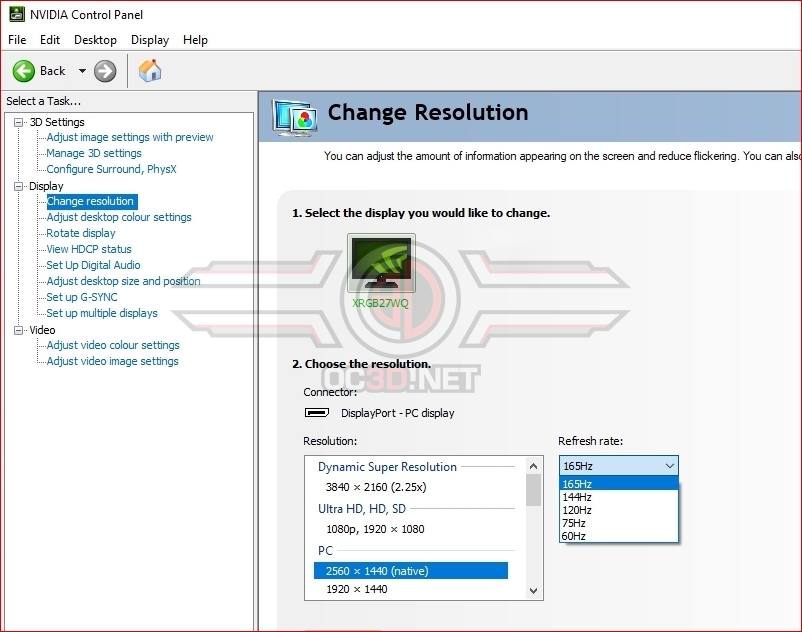Open Configure Surround, PhysX
The height and width of the screenshot is (632, 802).
point(112,169)
